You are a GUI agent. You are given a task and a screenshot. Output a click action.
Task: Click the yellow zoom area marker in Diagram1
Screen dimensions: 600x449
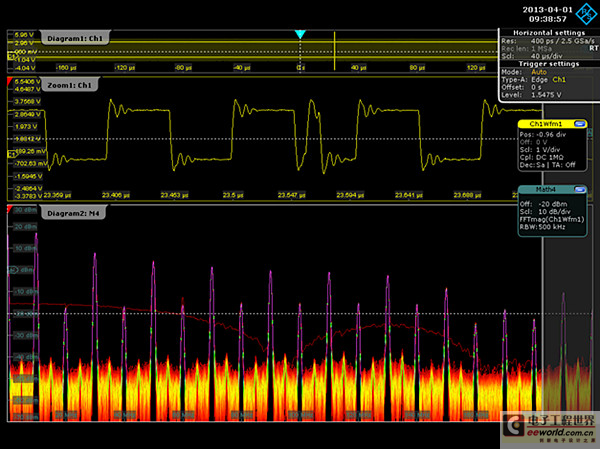point(334,51)
